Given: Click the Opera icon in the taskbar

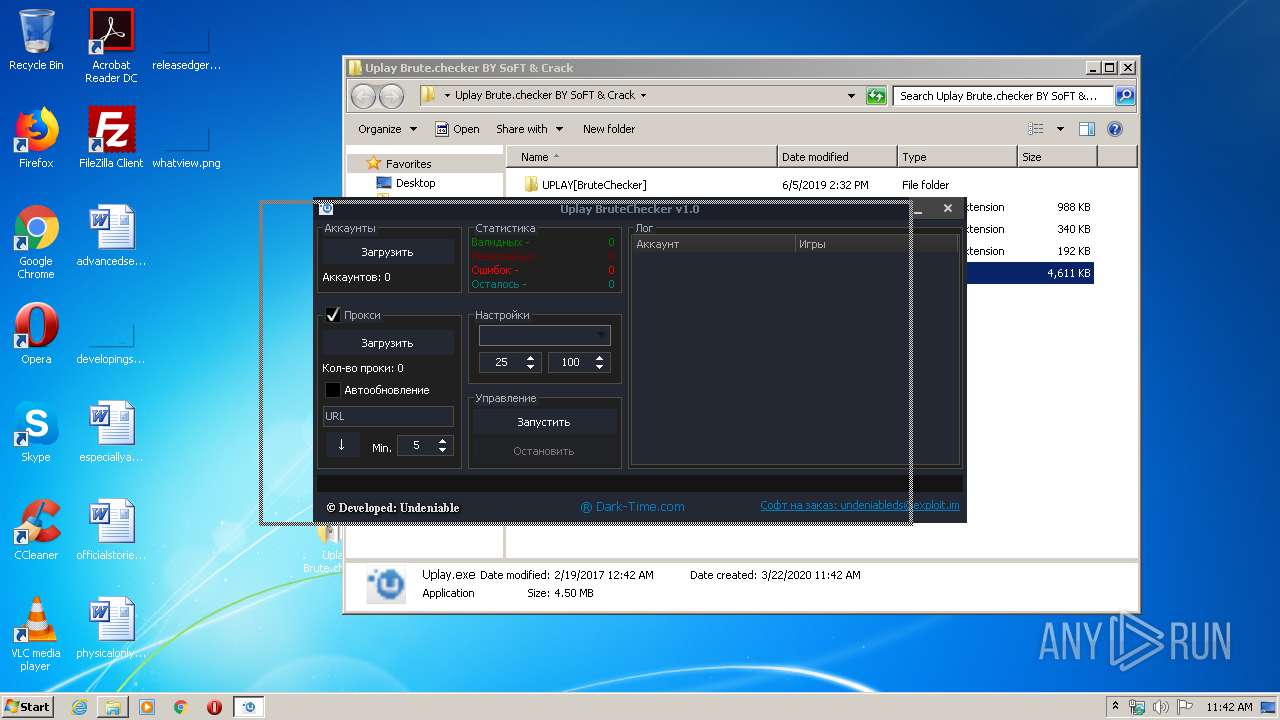Looking at the screenshot, I should click(214, 707).
